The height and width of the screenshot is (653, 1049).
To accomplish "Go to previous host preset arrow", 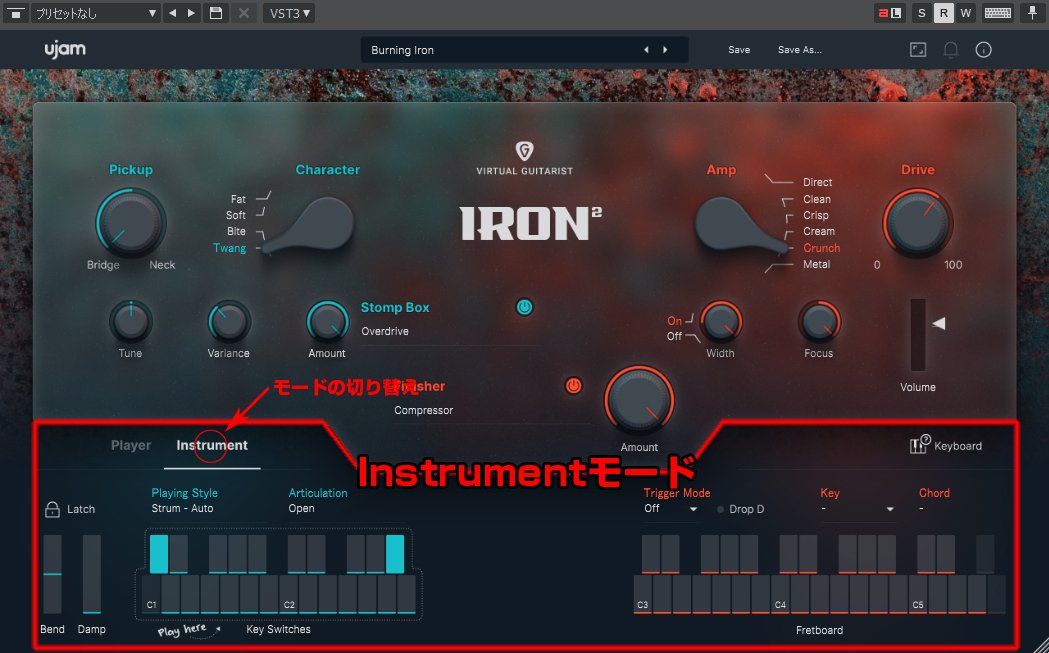I will [x=173, y=13].
